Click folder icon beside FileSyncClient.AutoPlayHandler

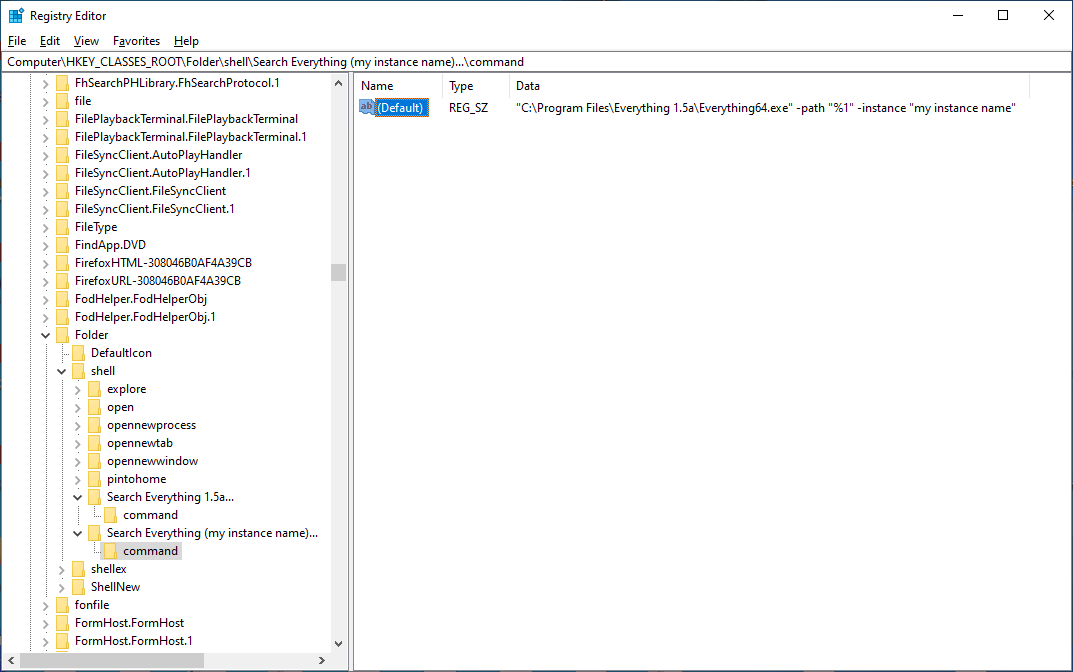pyautogui.click(x=62, y=155)
